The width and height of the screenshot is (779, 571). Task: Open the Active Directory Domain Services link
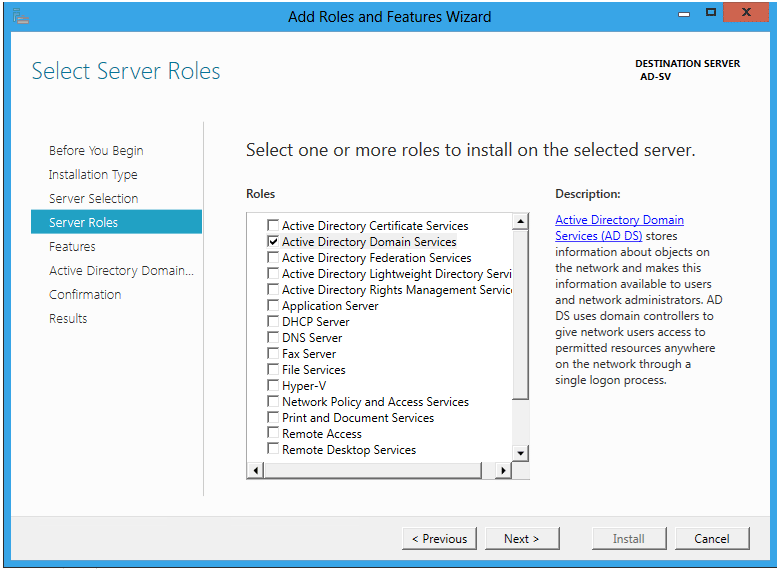point(619,228)
